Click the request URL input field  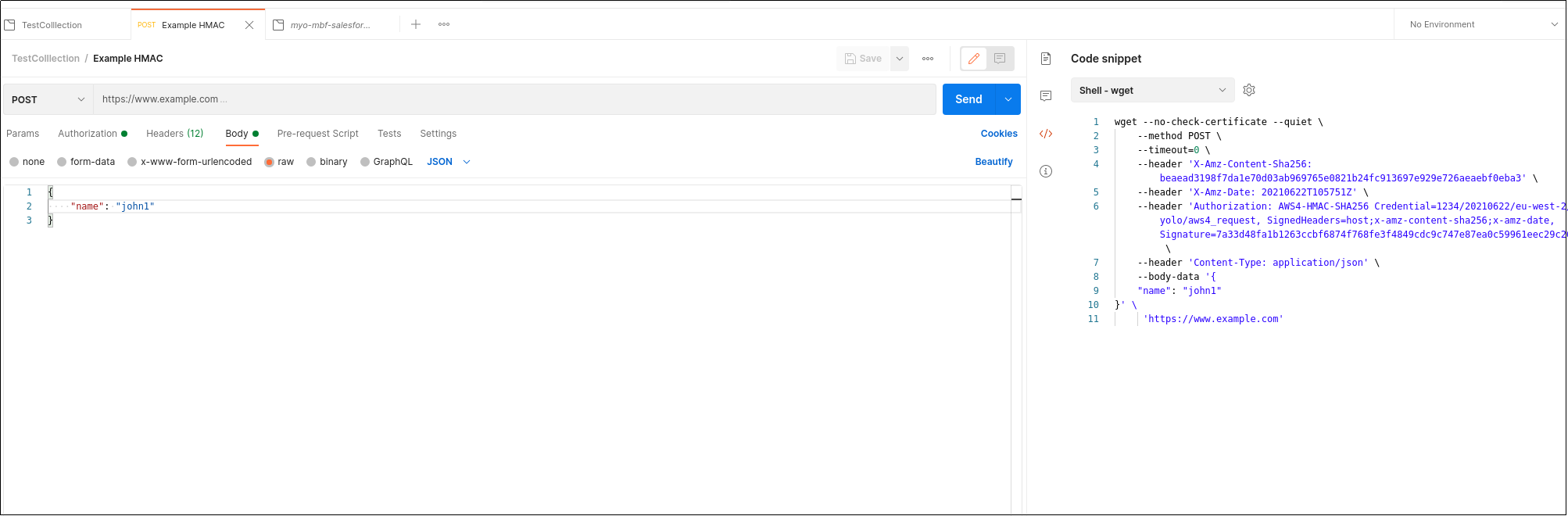[514, 99]
